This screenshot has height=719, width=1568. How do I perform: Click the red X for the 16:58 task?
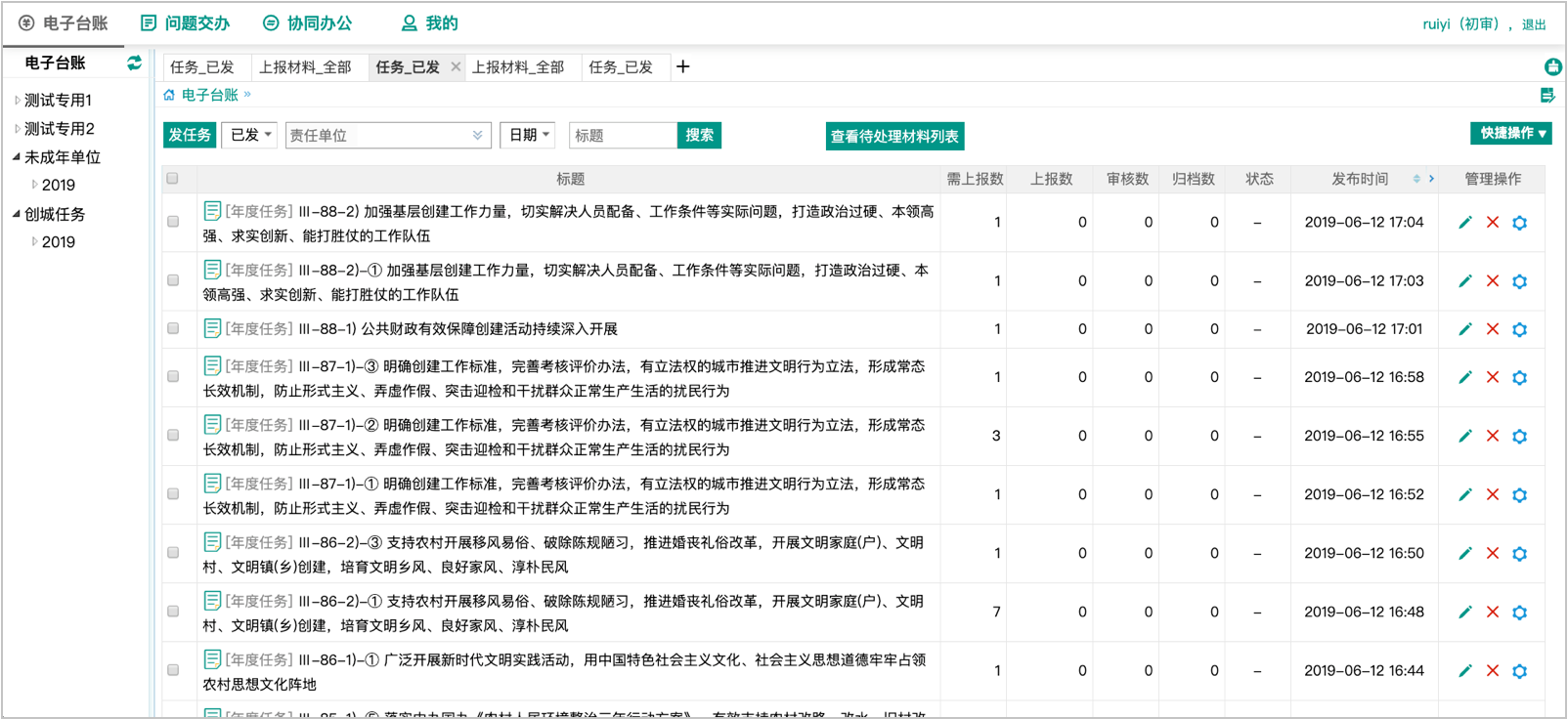pos(1492,377)
